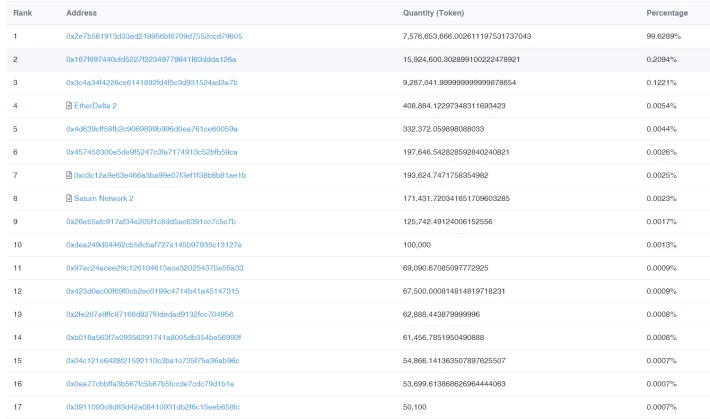
Task: Open rank 5 holder address 0x4d639cff58
Action: pos(152,129)
